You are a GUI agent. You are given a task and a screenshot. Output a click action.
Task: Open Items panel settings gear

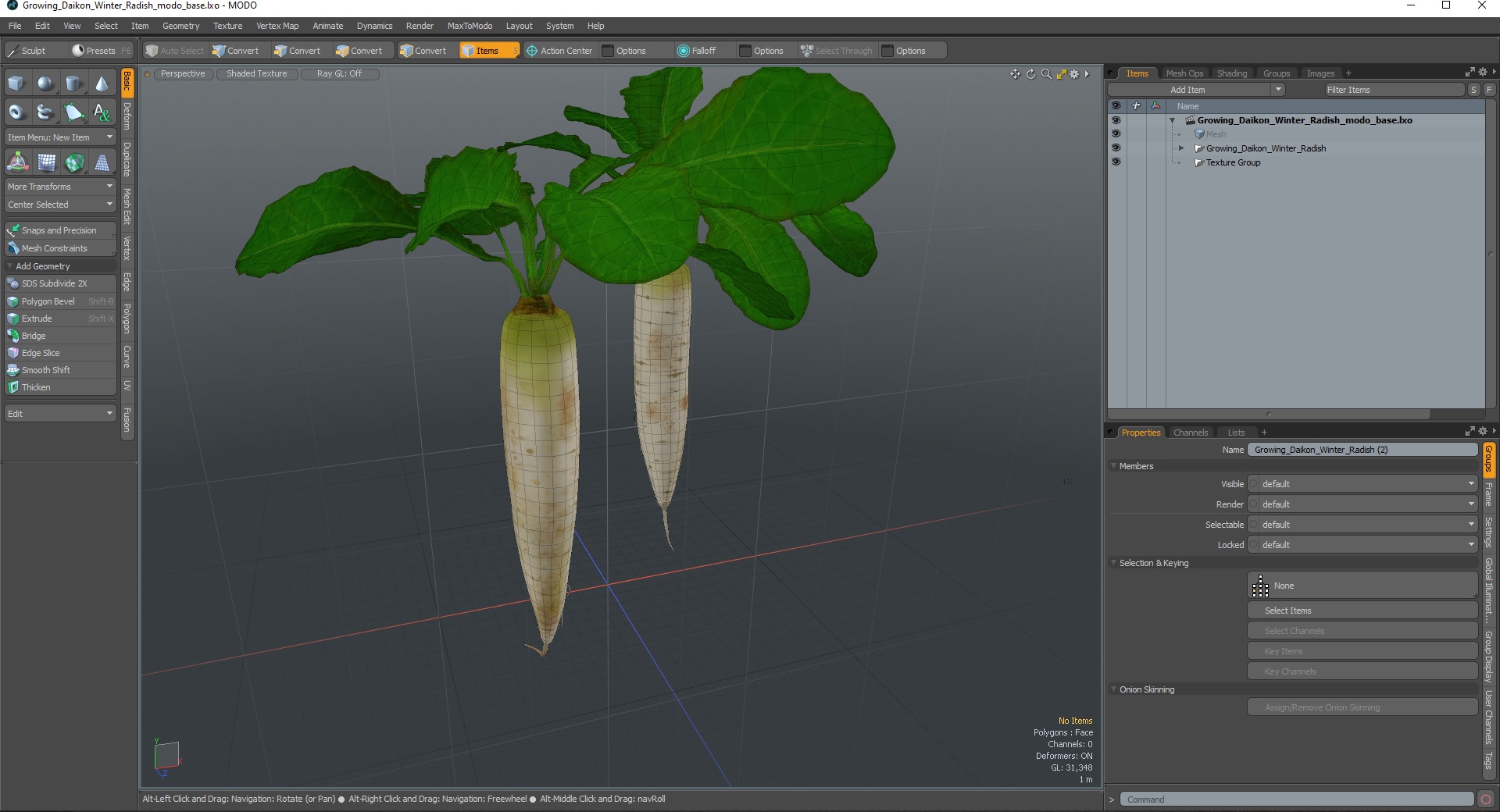[1482, 72]
